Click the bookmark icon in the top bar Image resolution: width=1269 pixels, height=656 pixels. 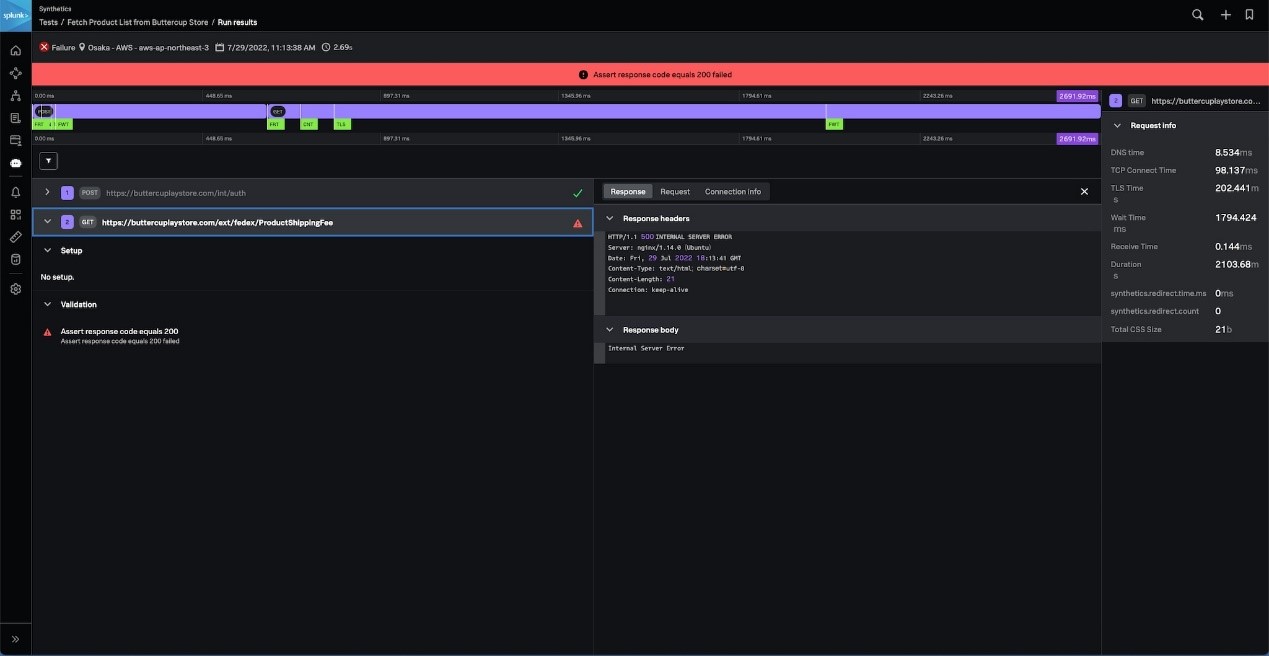click(1248, 15)
